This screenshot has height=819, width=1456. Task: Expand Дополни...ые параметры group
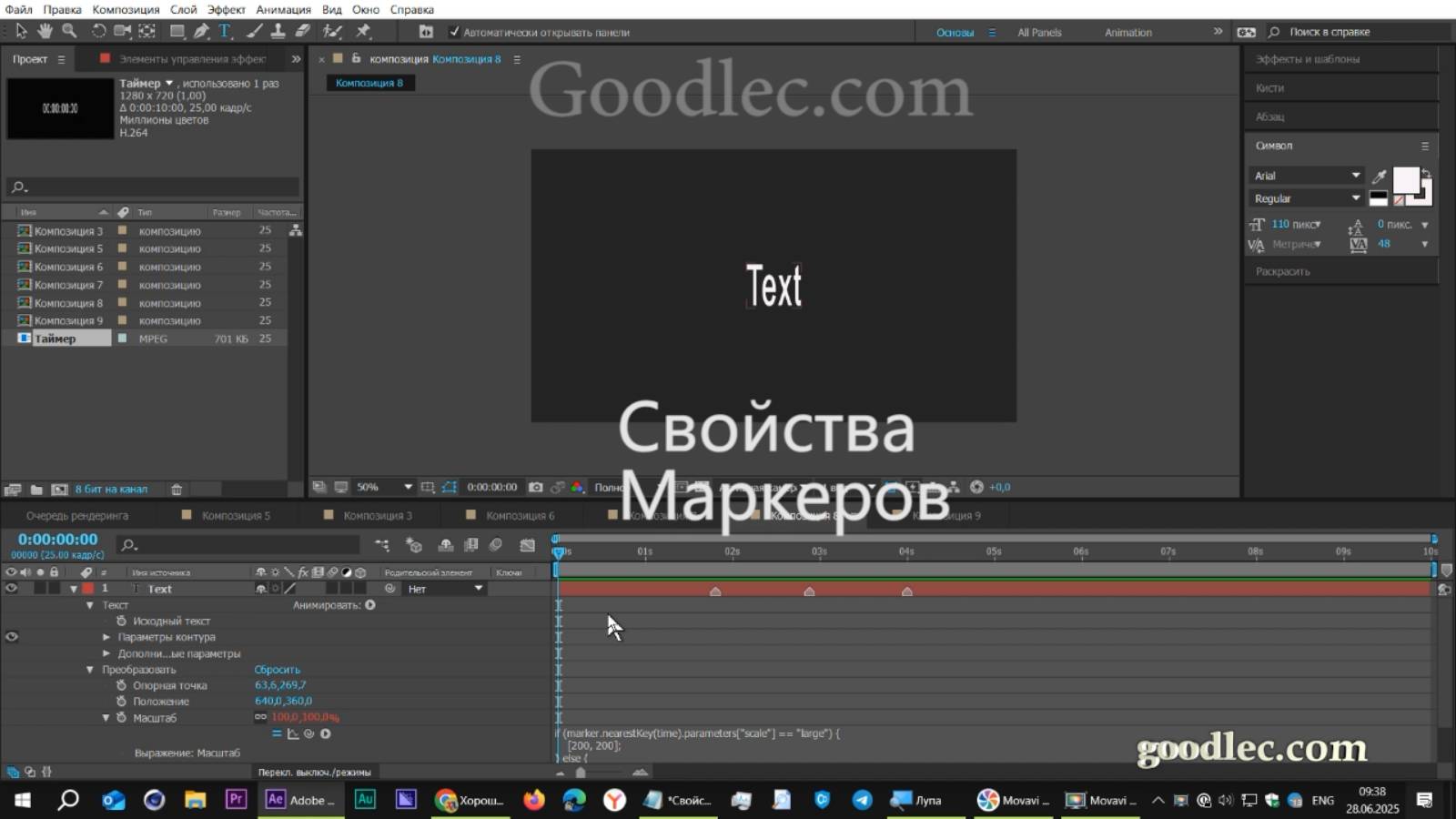click(106, 653)
